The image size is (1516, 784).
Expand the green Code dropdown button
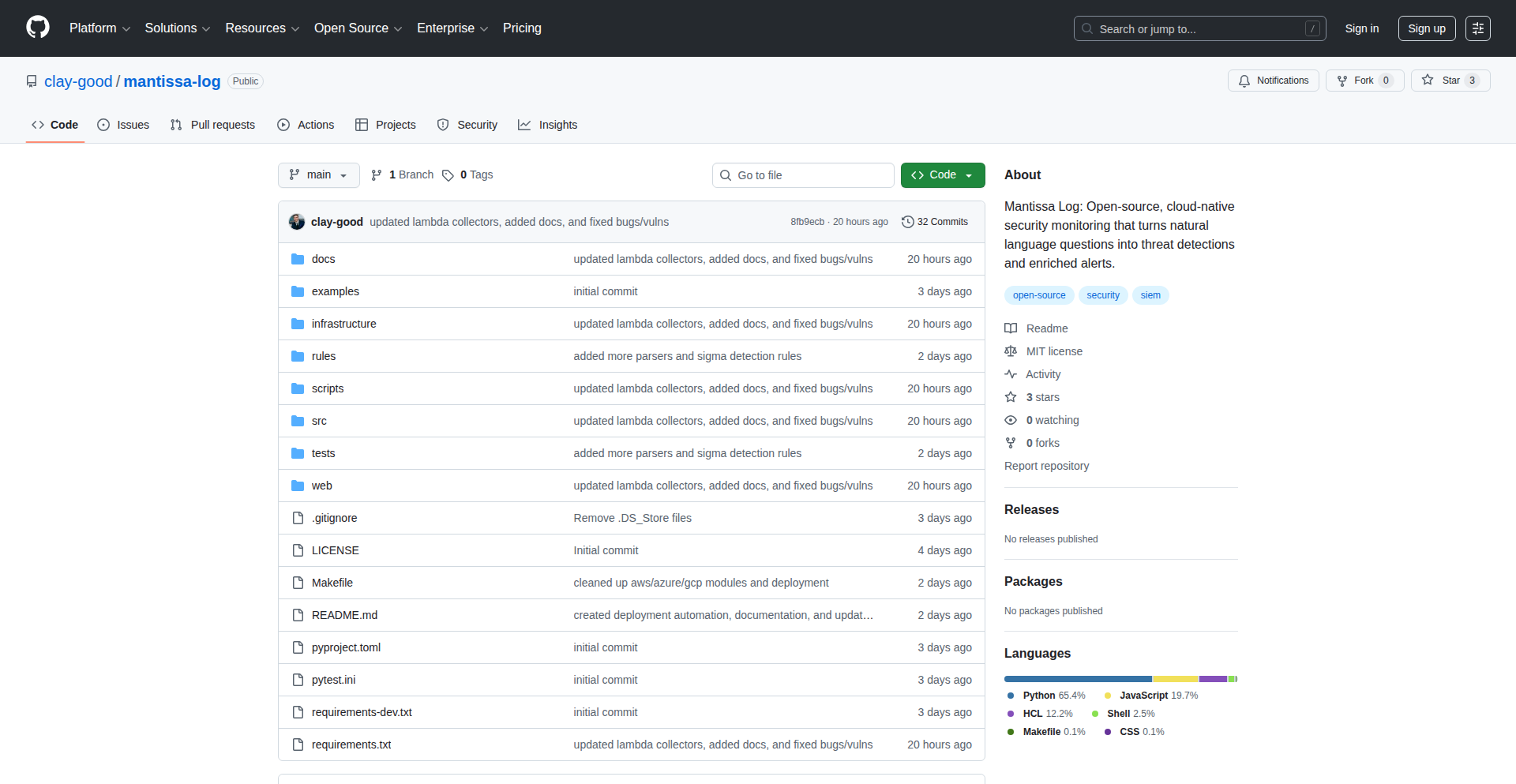click(942, 175)
